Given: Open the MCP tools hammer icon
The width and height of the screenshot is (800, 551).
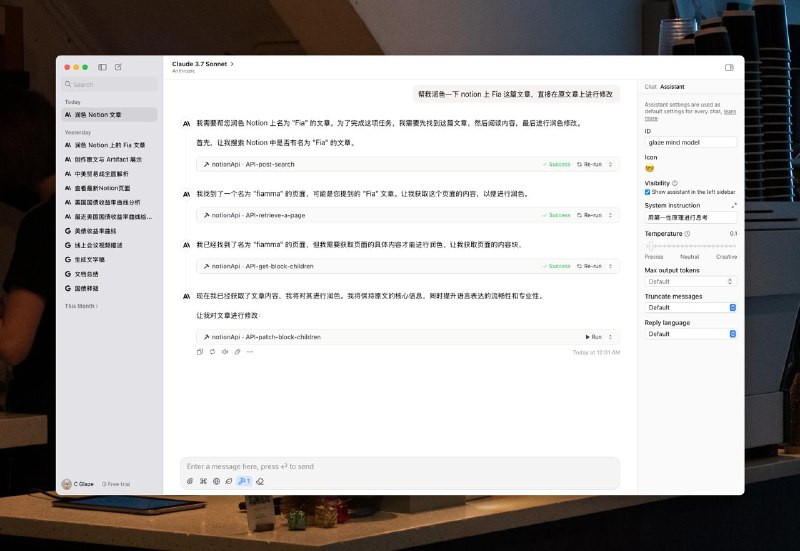Looking at the screenshot, I should (x=243, y=481).
